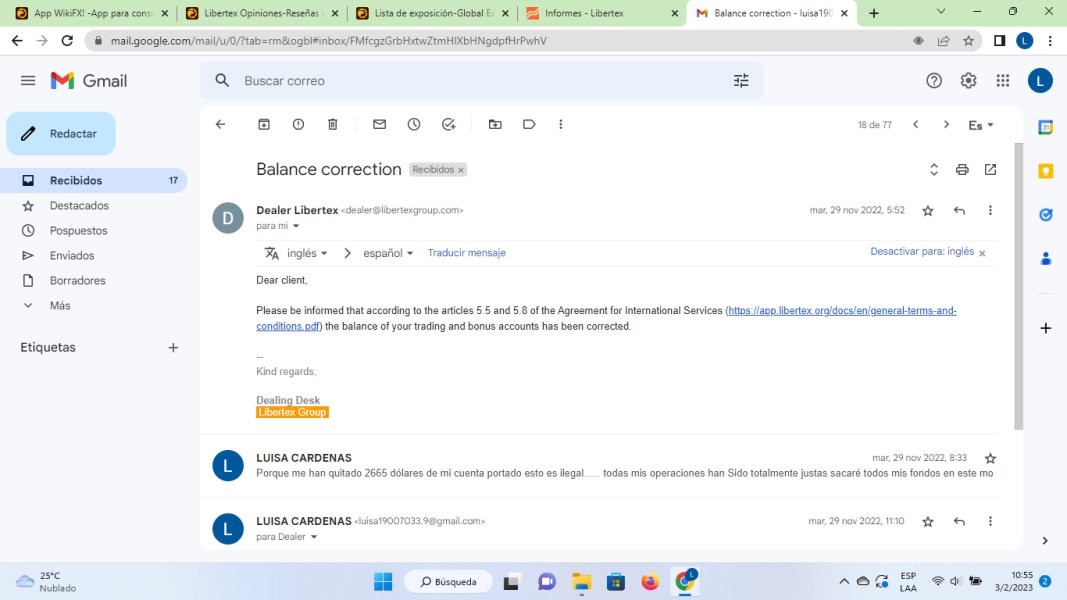Reload the page

pos(67,41)
